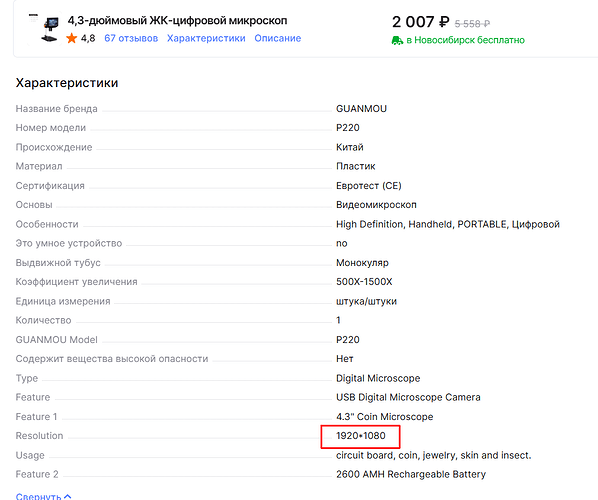The height and width of the screenshot is (500, 598).
Task: Open the 67 отзывов reviews link
Action: pos(131,38)
